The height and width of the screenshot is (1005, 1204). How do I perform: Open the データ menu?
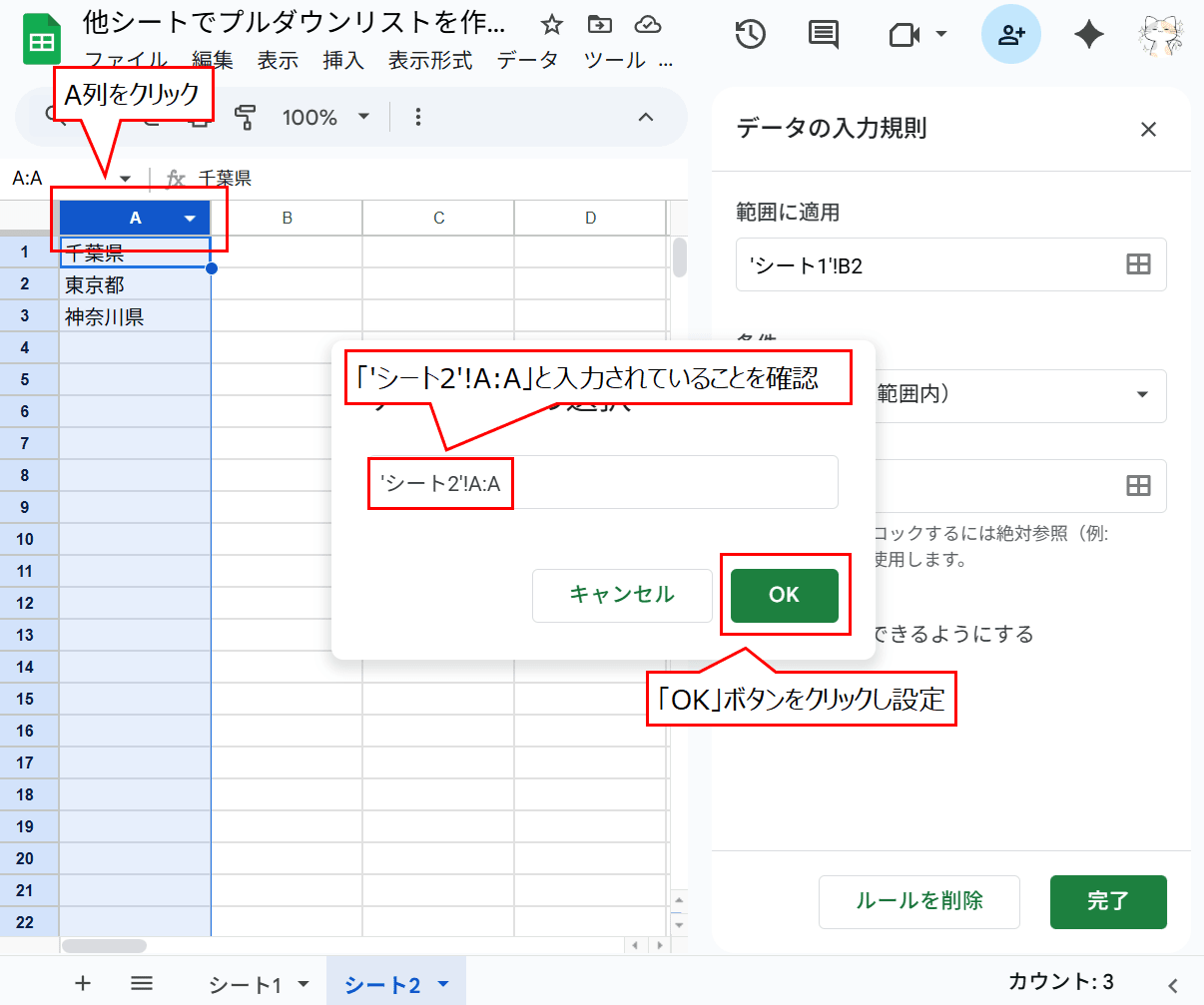click(528, 60)
